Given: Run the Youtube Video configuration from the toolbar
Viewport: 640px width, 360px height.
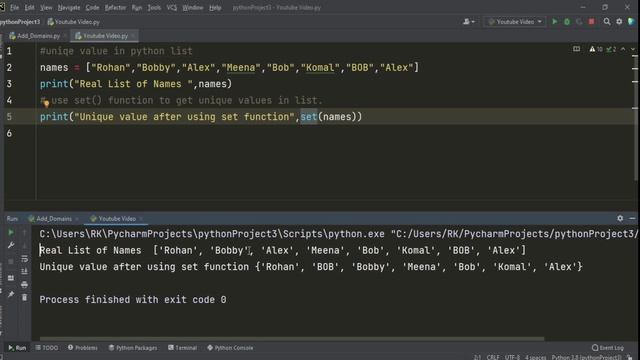Looking at the screenshot, I should [x=554, y=22].
